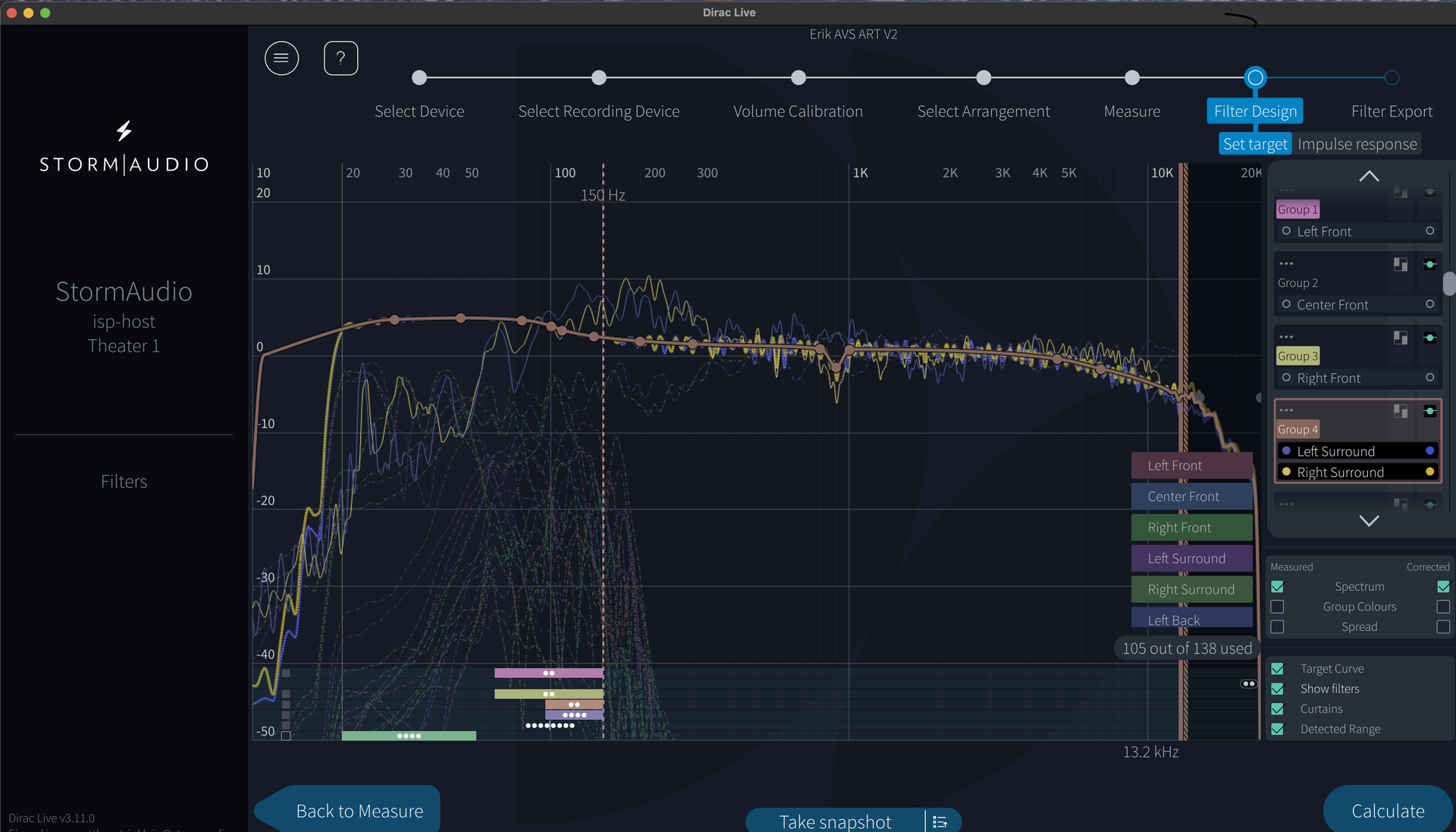
Task: Click the question mark help icon
Action: (340, 58)
